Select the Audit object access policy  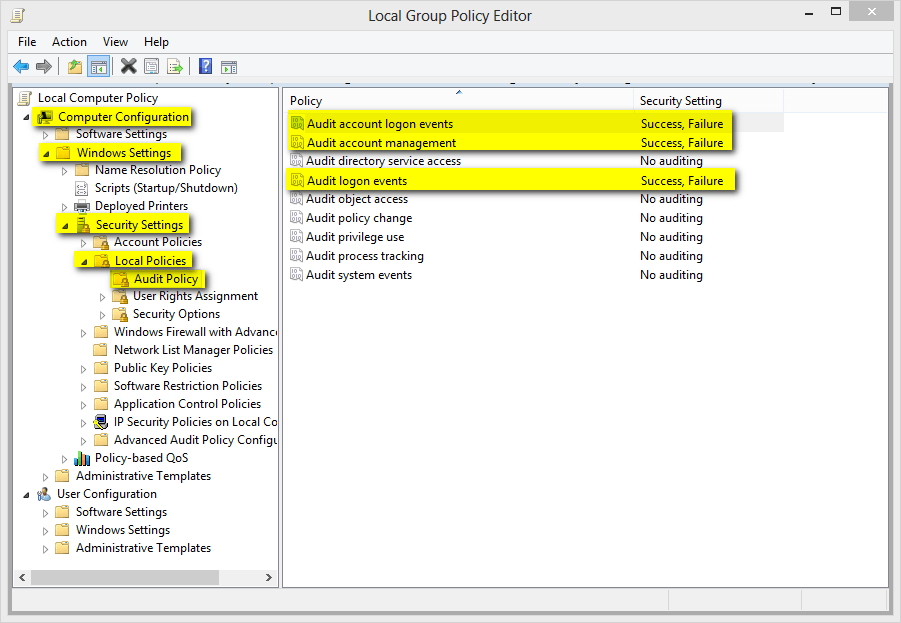356,199
